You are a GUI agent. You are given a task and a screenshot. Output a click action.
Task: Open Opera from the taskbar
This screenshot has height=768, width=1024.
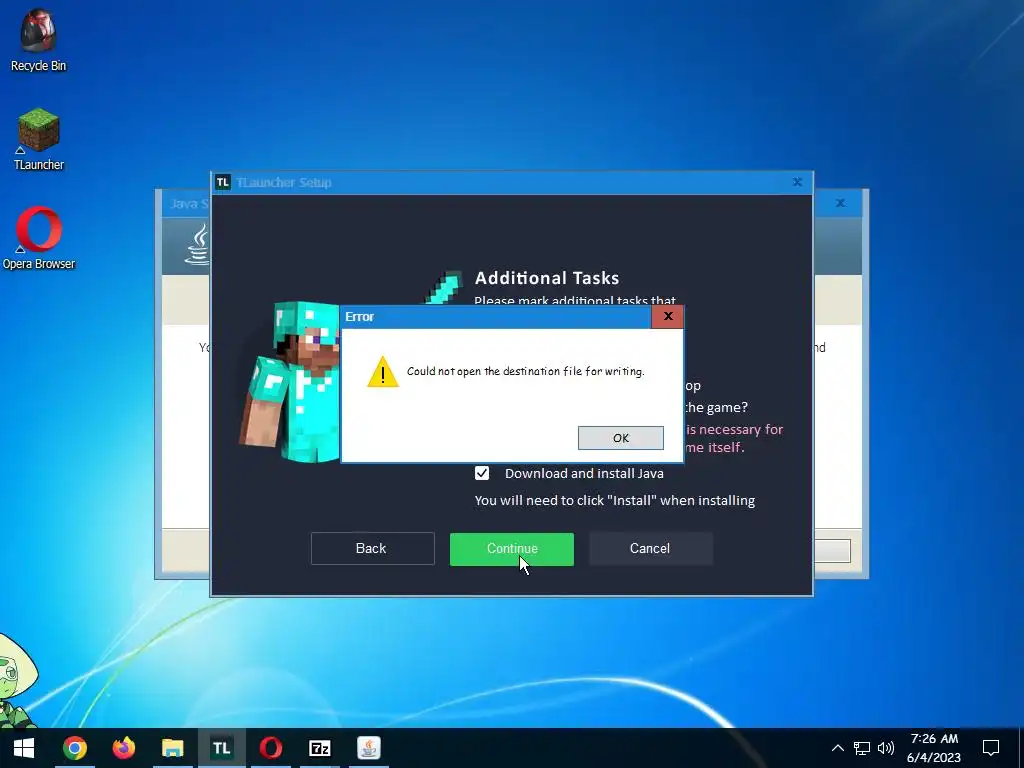pyautogui.click(x=270, y=748)
